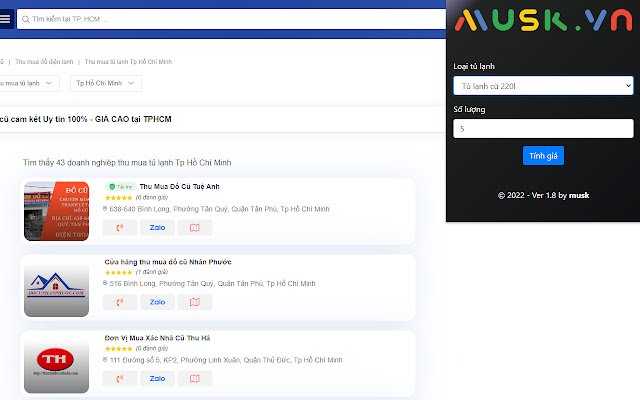Click the 'musk' author link in footer
640x400 pixels.
[579, 195]
